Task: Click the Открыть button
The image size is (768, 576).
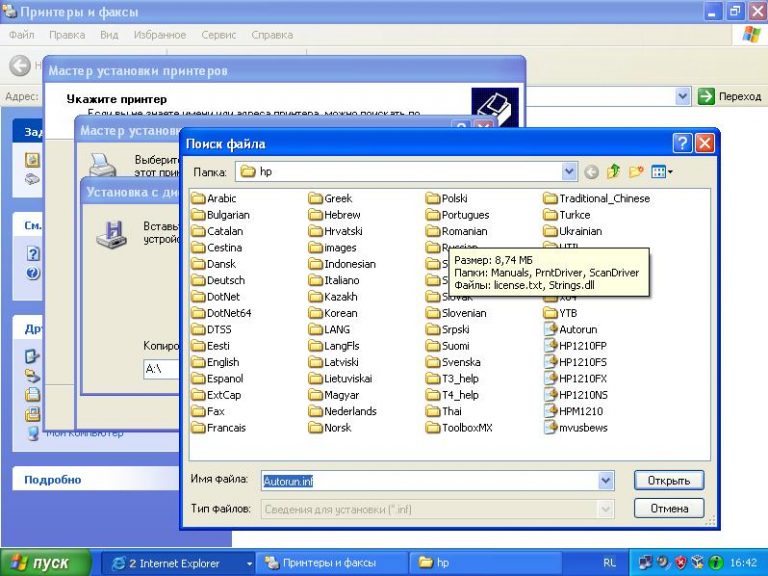Action: (x=669, y=480)
